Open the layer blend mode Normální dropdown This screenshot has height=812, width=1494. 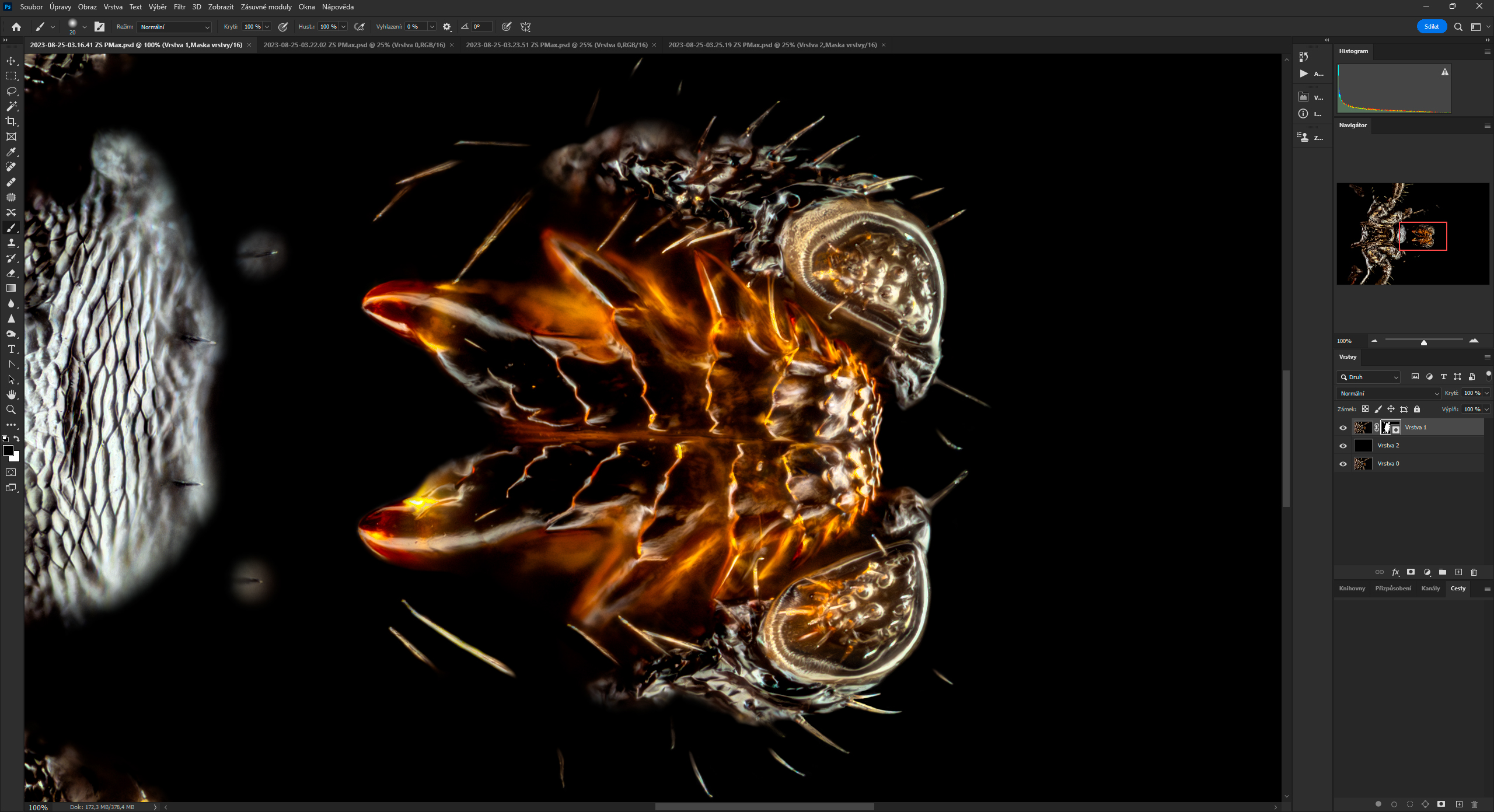1389,393
